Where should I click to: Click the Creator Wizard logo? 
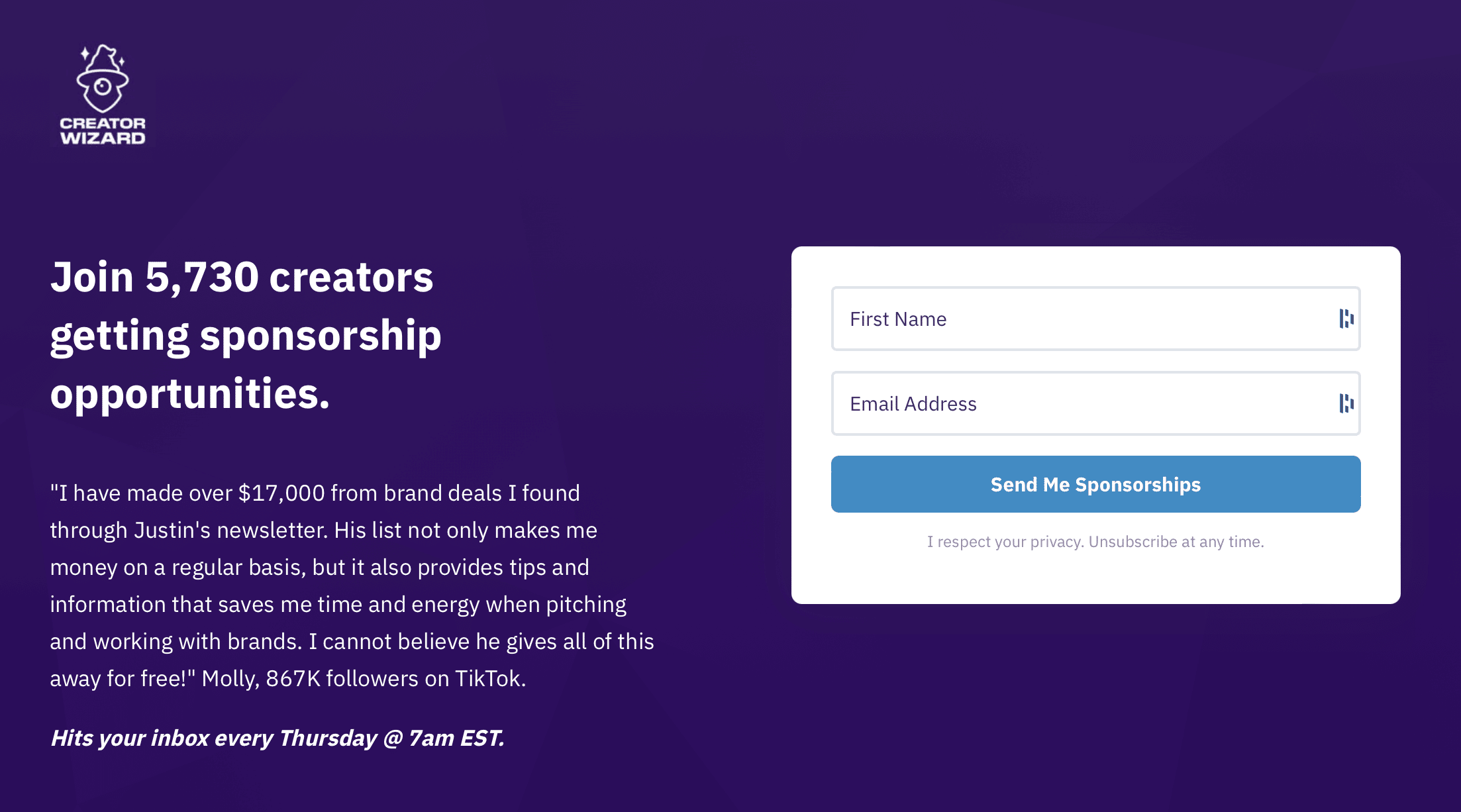pyautogui.click(x=103, y=95)
